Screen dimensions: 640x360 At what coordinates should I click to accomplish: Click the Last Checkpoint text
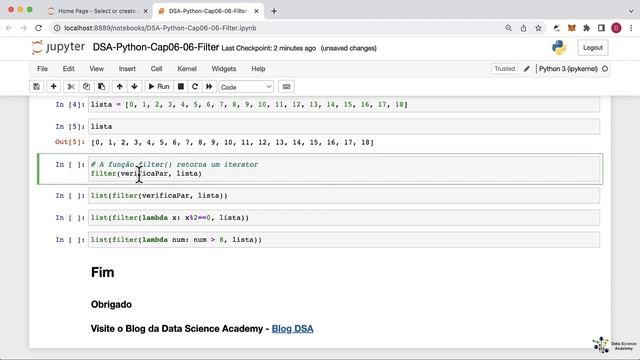(269, 48)
